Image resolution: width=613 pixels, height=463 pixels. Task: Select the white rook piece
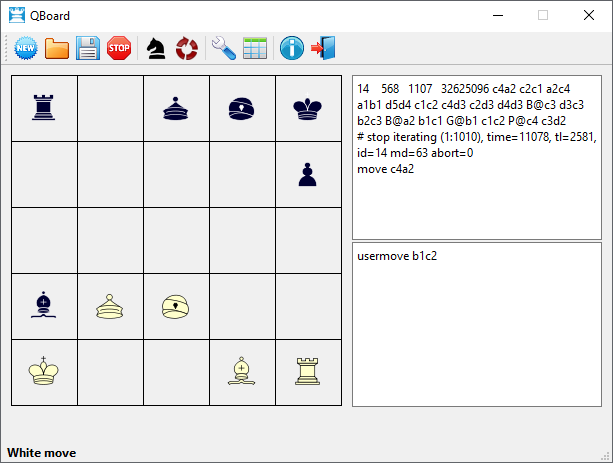pos(307,371)
